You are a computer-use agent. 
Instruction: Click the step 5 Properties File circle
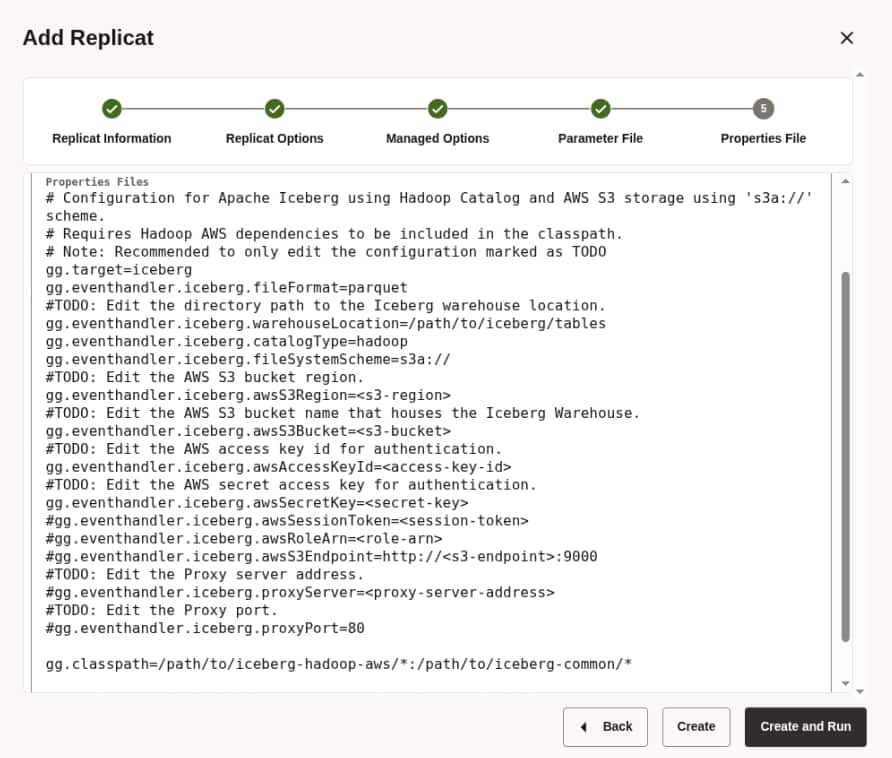[x=763, y=109]
